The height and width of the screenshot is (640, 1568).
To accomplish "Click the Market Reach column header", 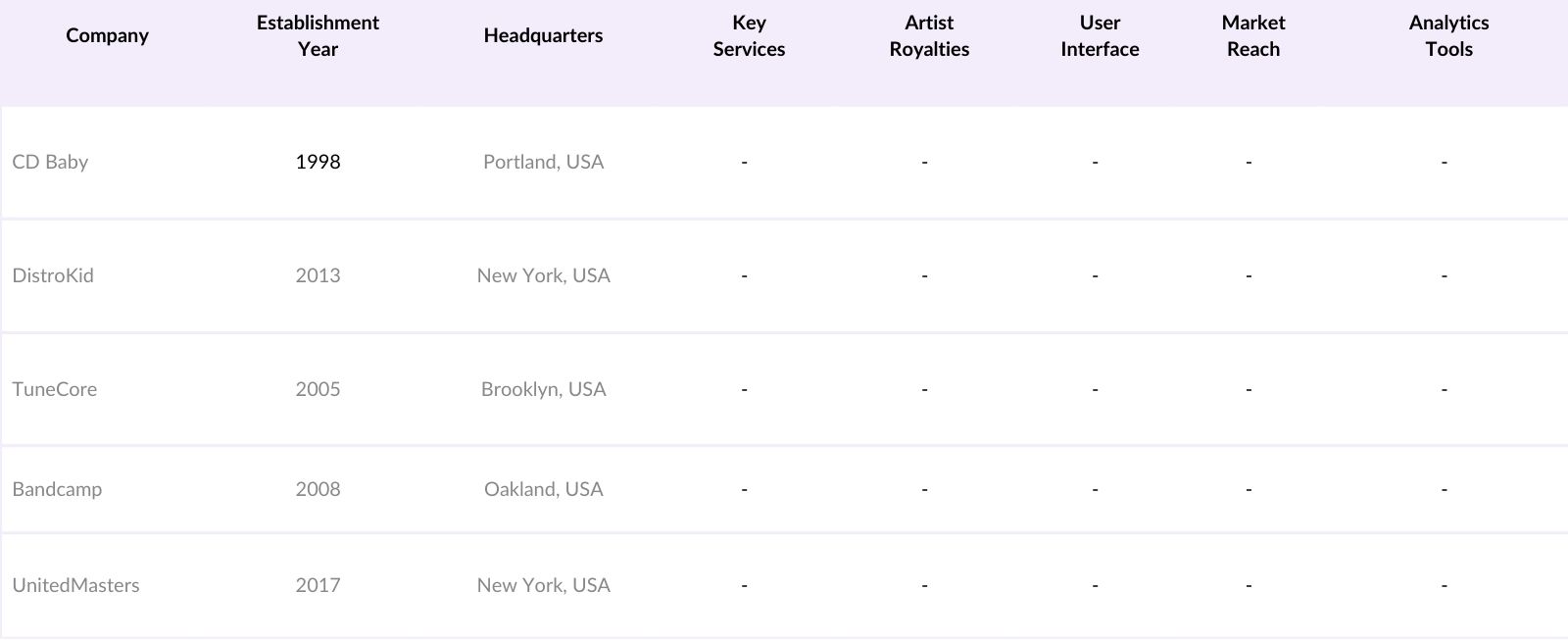I will [x=1253, y=36].
